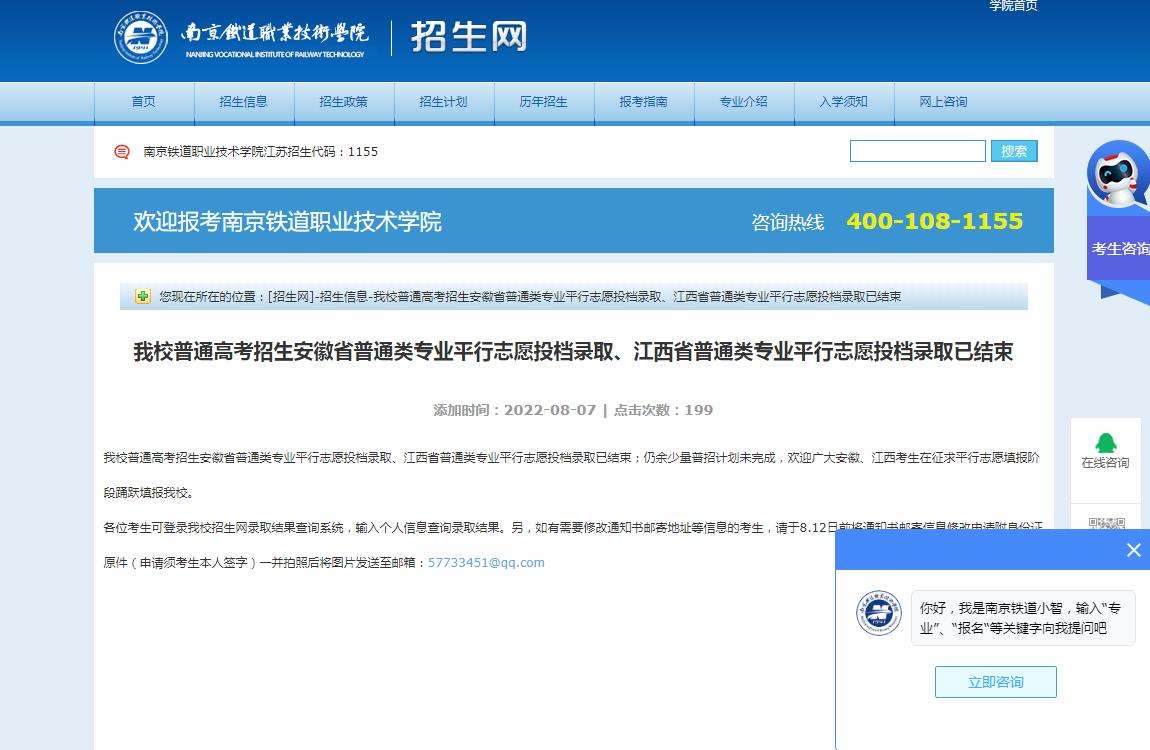Click the green plus breadcrumb icon

pyautogui.click(x=143, y=296)
